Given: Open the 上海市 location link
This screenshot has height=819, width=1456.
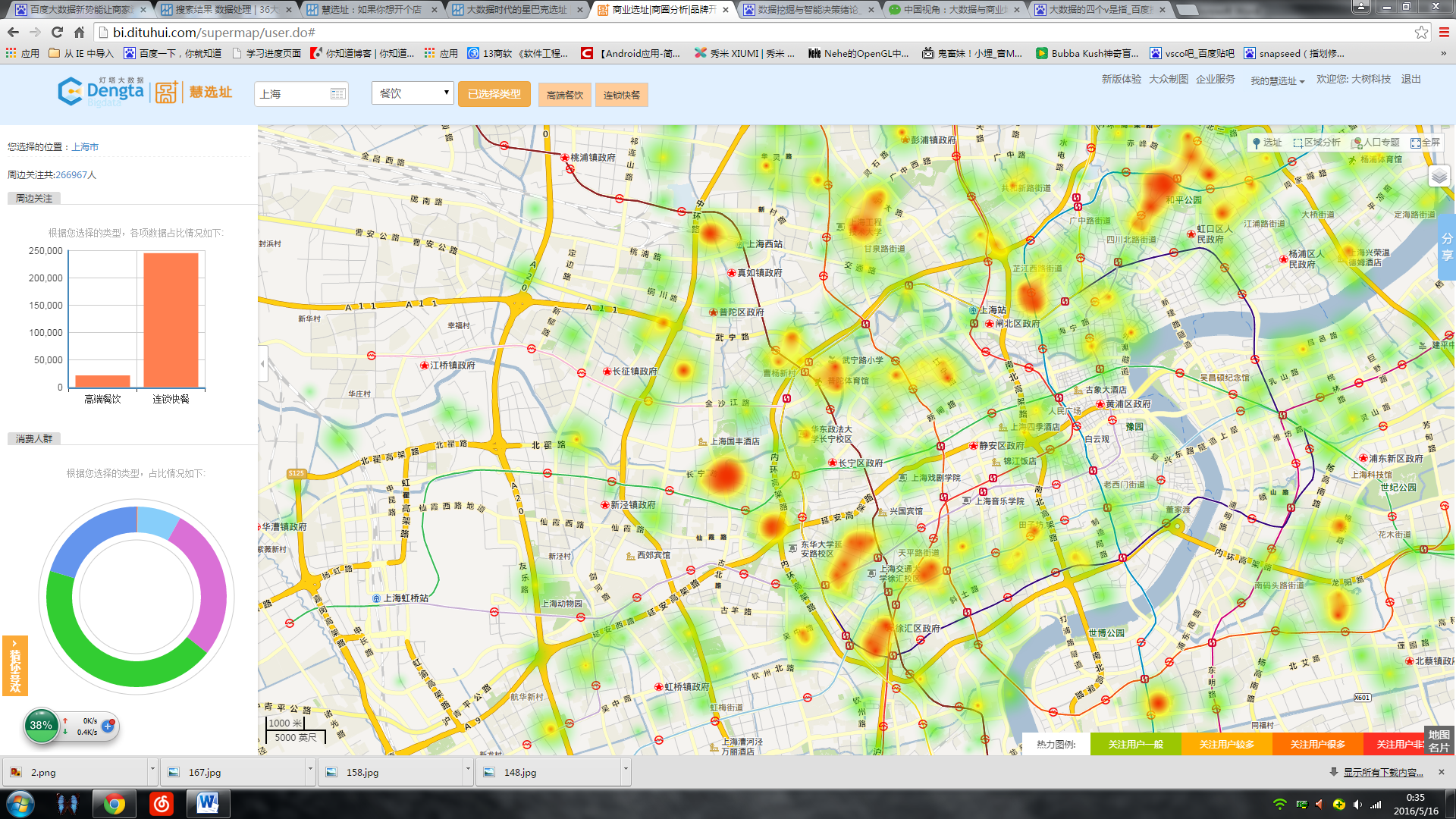Looking at the screenshot, I should pos(85,147).
